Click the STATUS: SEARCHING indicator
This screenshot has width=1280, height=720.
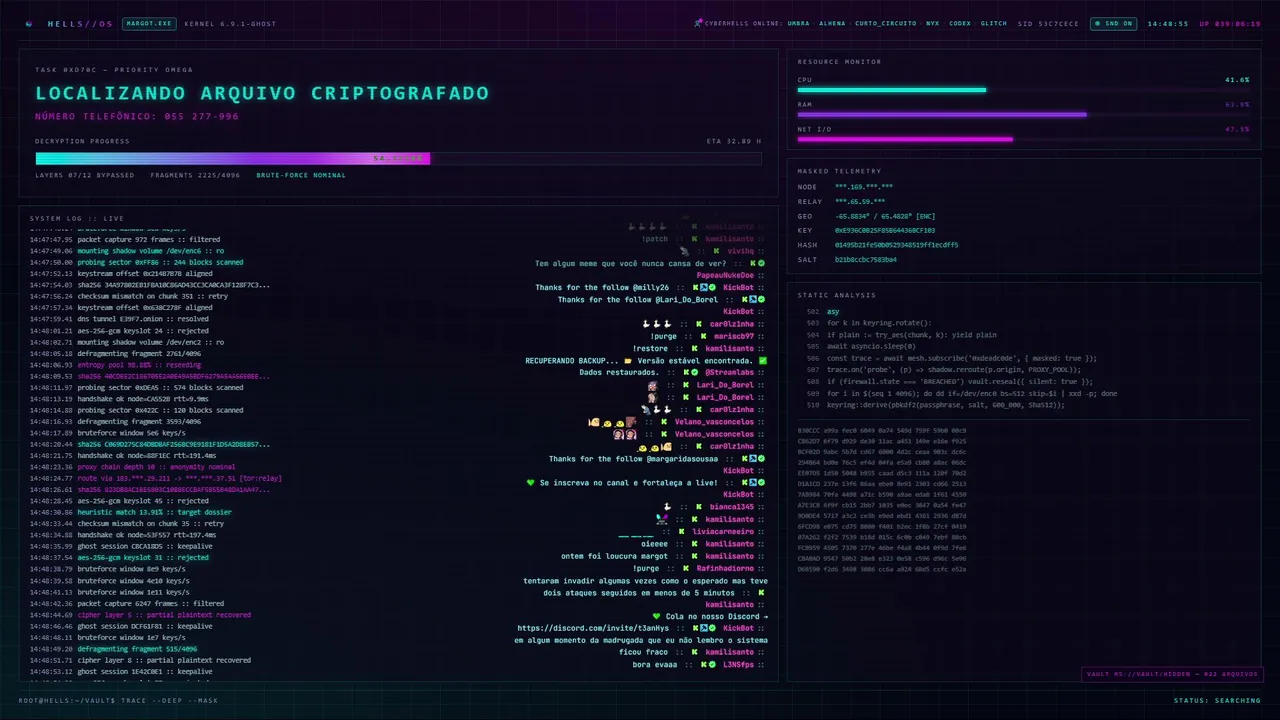(1217, 700)
